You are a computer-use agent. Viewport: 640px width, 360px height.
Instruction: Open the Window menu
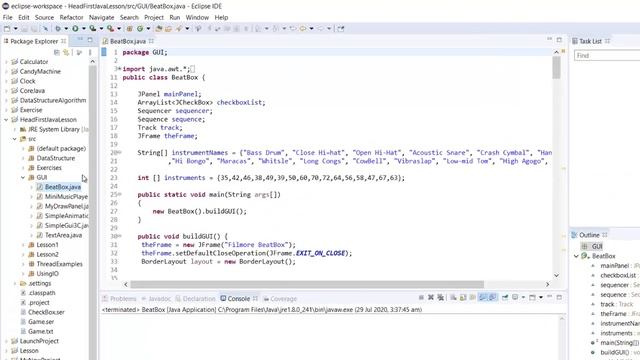coord(197,18)
